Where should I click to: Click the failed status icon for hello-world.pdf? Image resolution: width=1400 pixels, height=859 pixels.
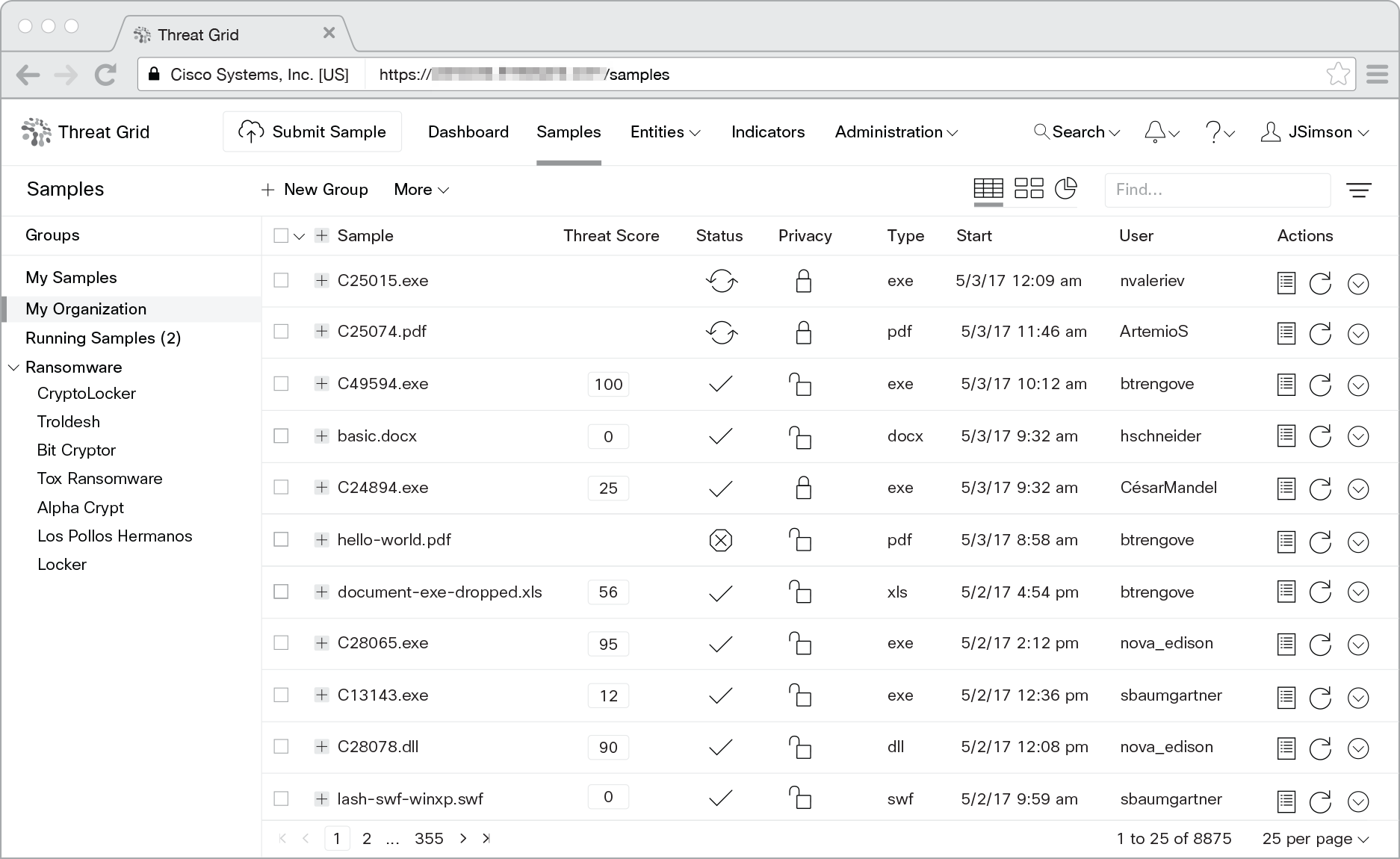coord(720,540)
